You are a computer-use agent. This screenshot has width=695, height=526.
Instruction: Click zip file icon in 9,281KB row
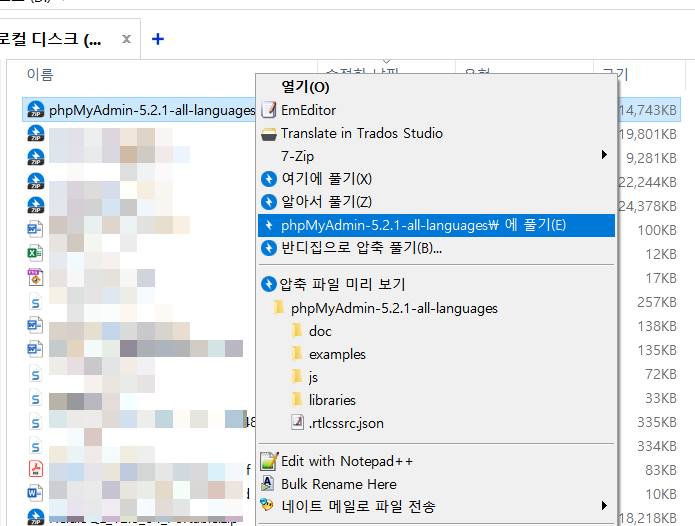(35, 157)
